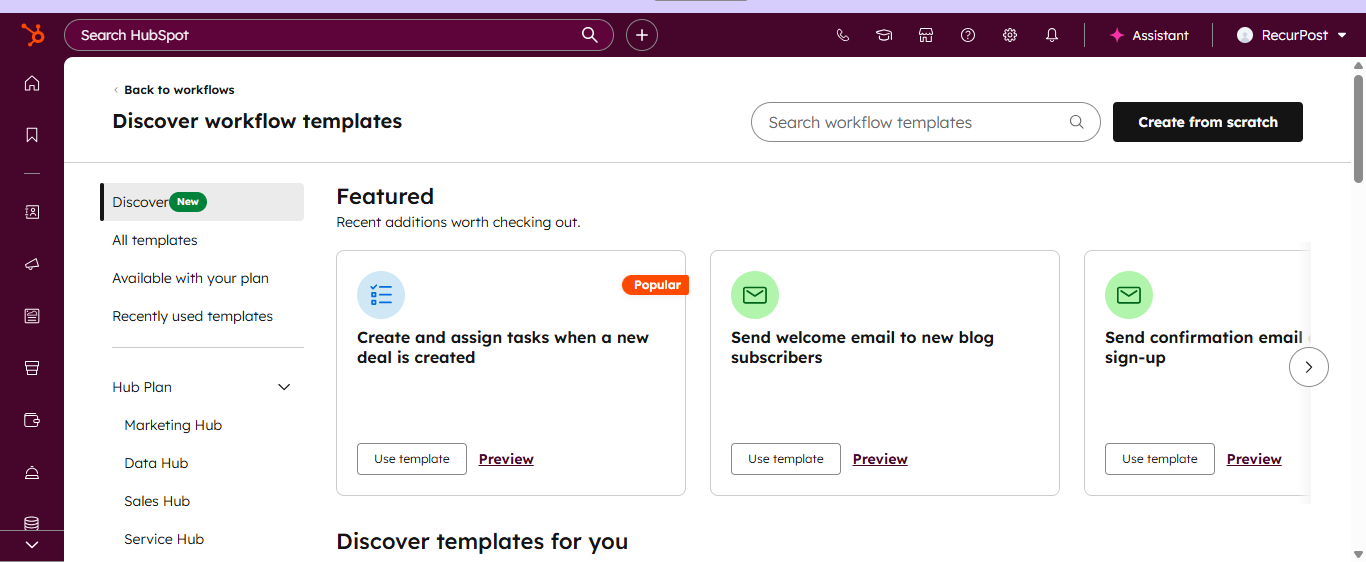
Task: Collapse the Hub Plan section chevron
Action: click(284, 387)
